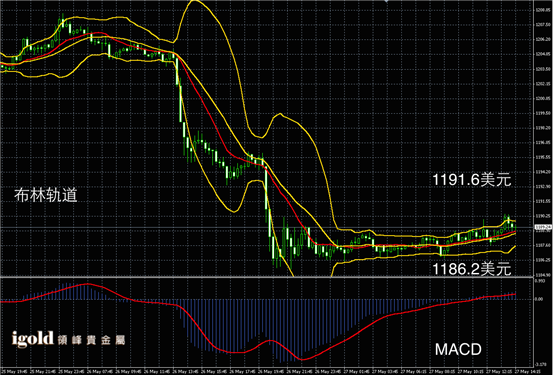Click the igold logo watermark
The width and height of the screenshot is (553, 375).
coord(32,339)
